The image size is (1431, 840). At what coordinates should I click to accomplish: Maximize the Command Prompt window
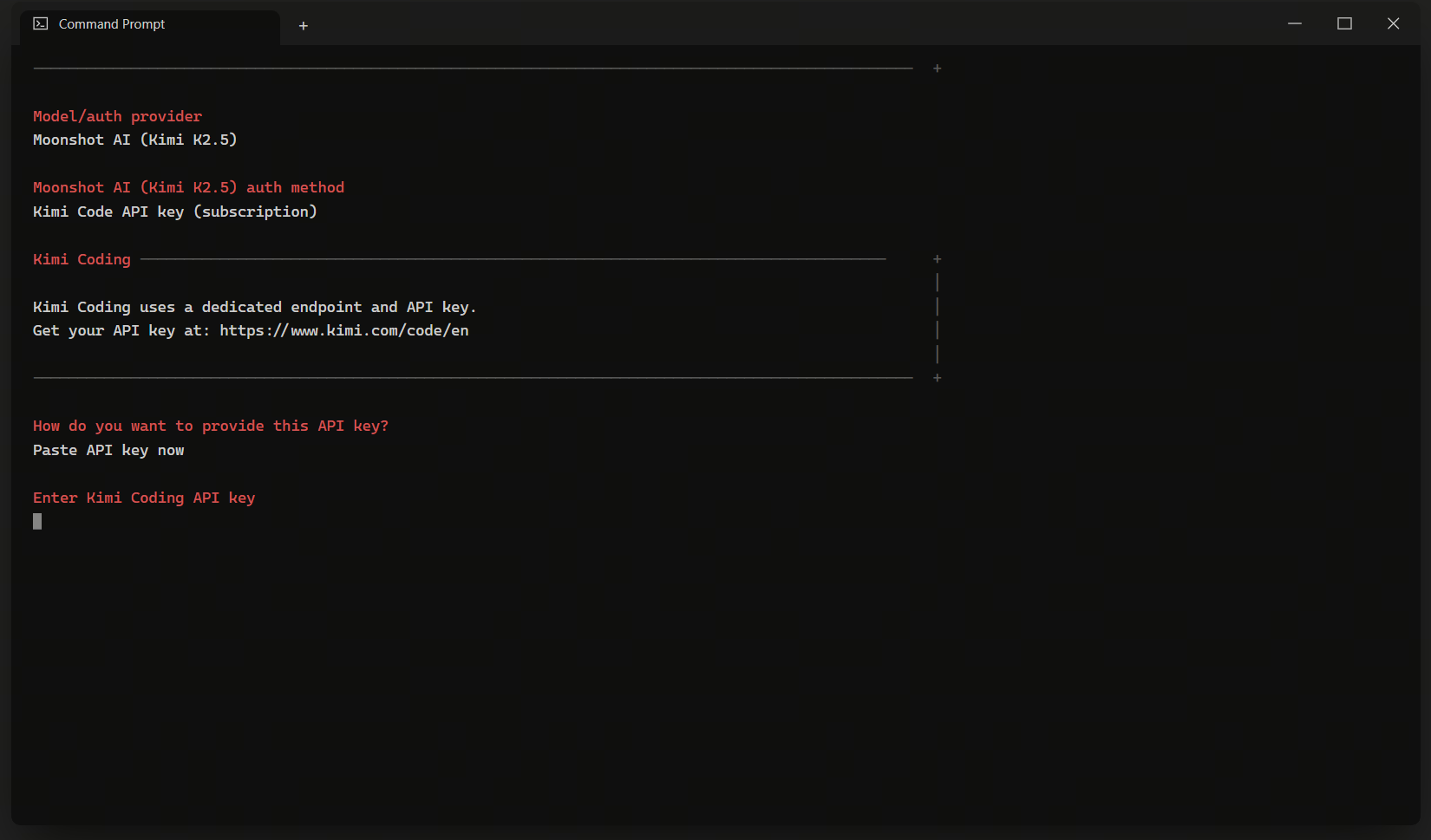tap(1343, 24)
